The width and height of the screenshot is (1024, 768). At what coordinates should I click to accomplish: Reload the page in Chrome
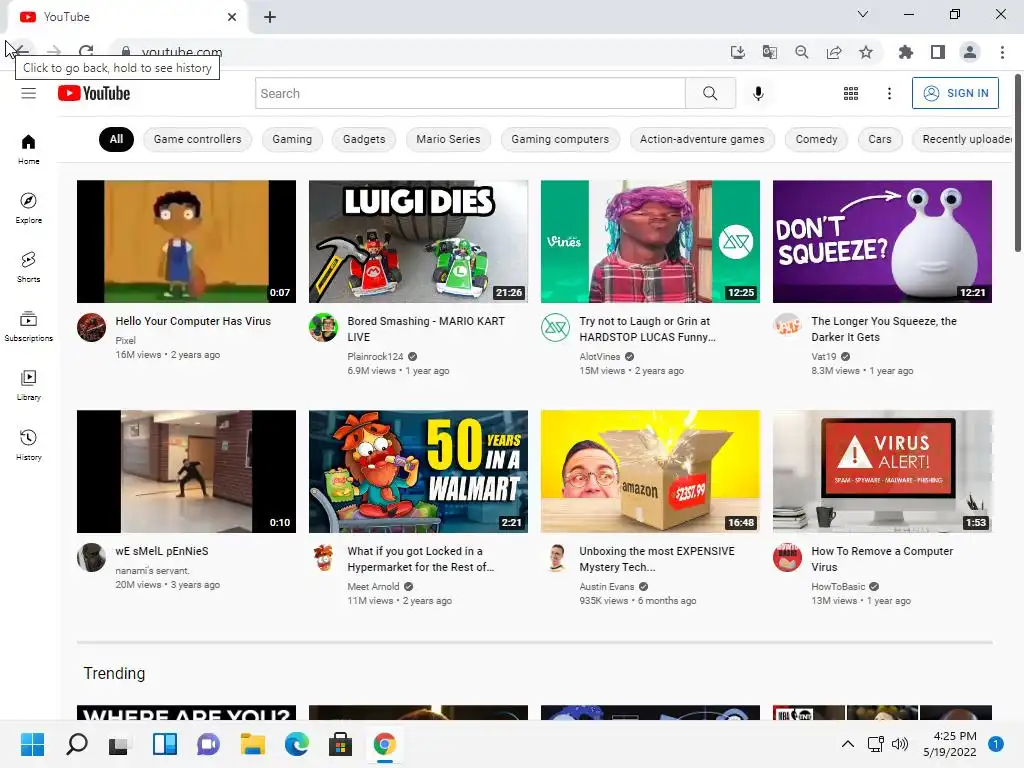(x=86, y=52)
